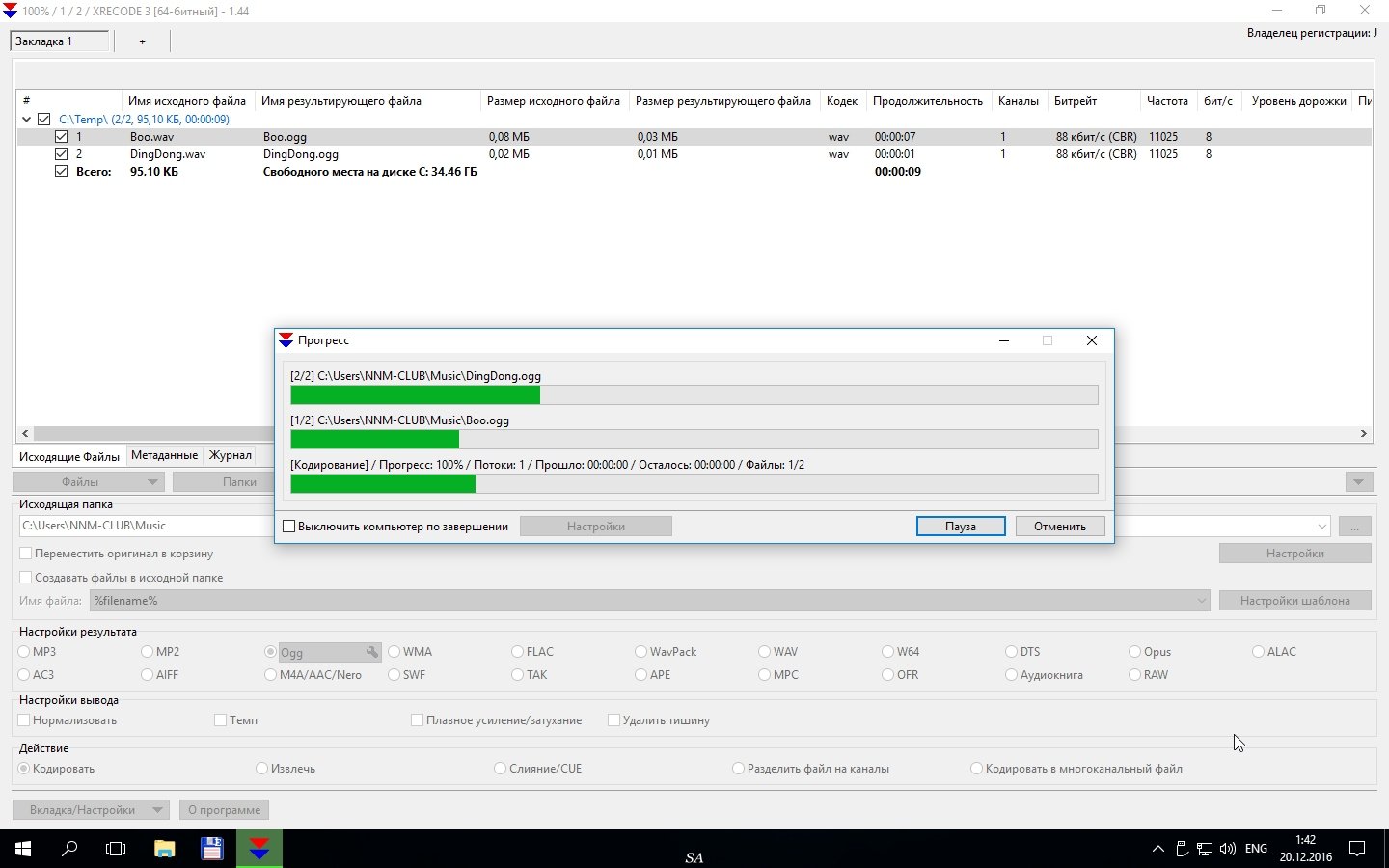The height and width of the screenshot is (868, 1389).
Task: Collapse the C:\Temp\ folder tree node
Action: (x=26, y=120)
